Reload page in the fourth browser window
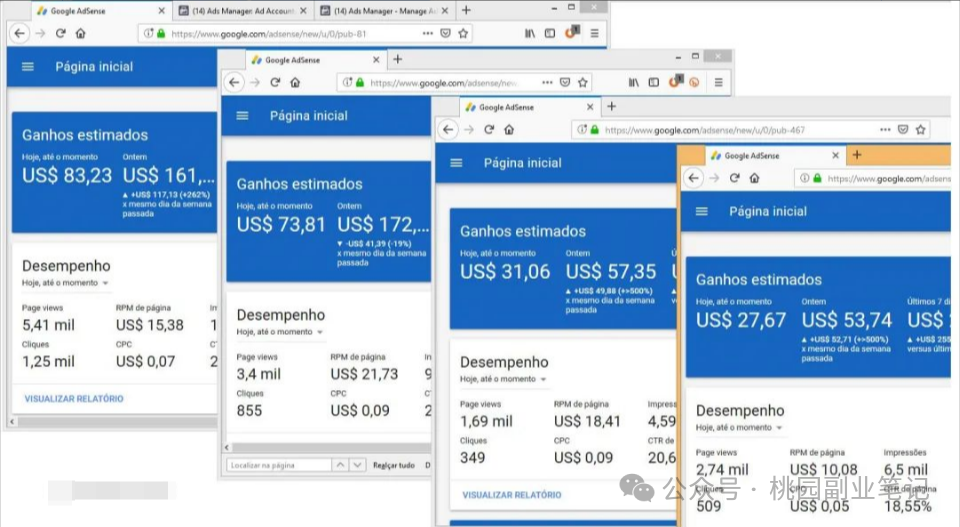The image size is (960, 527). point(735,178)
